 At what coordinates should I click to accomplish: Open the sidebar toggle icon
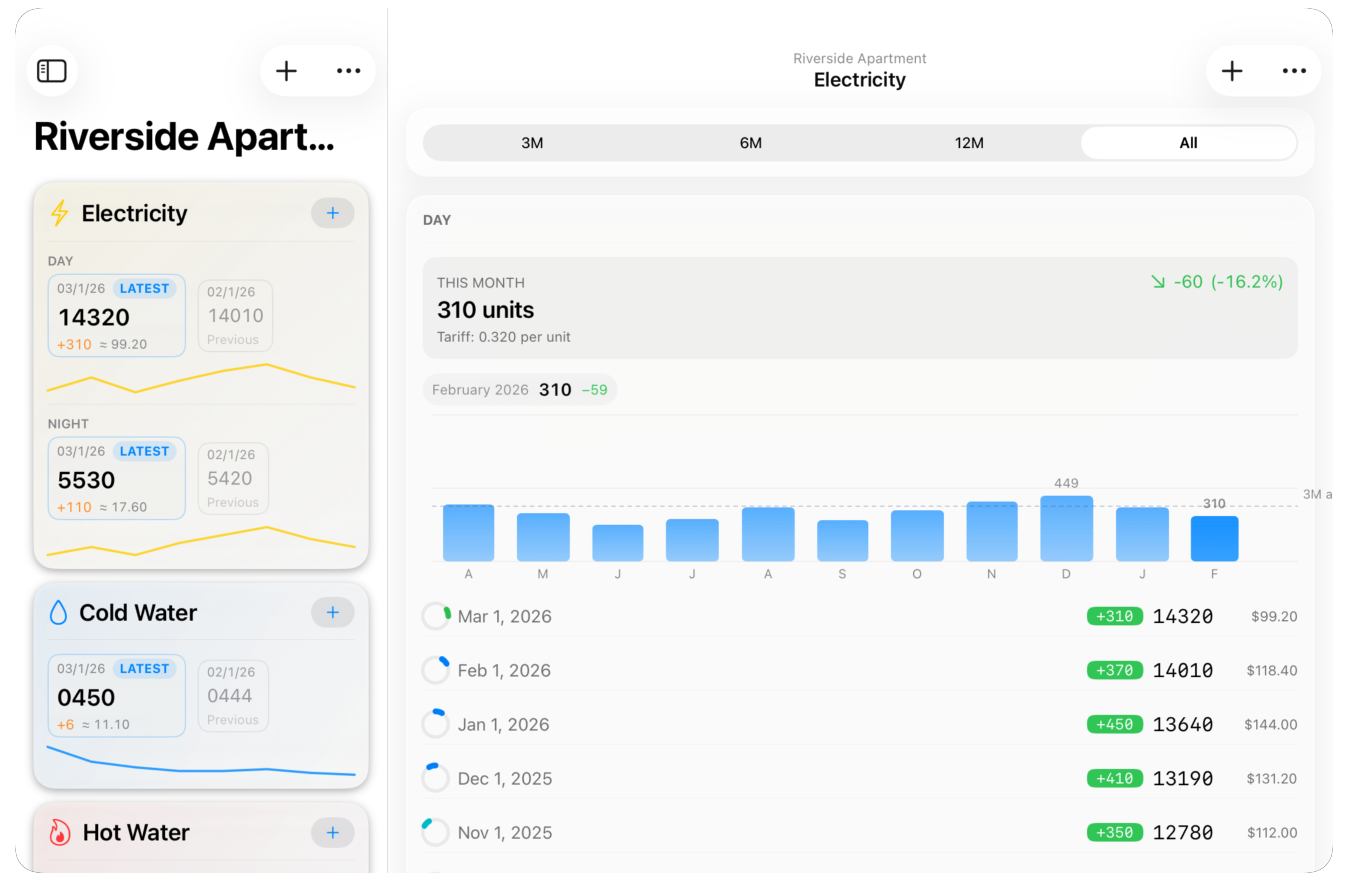tap(51, 70)
